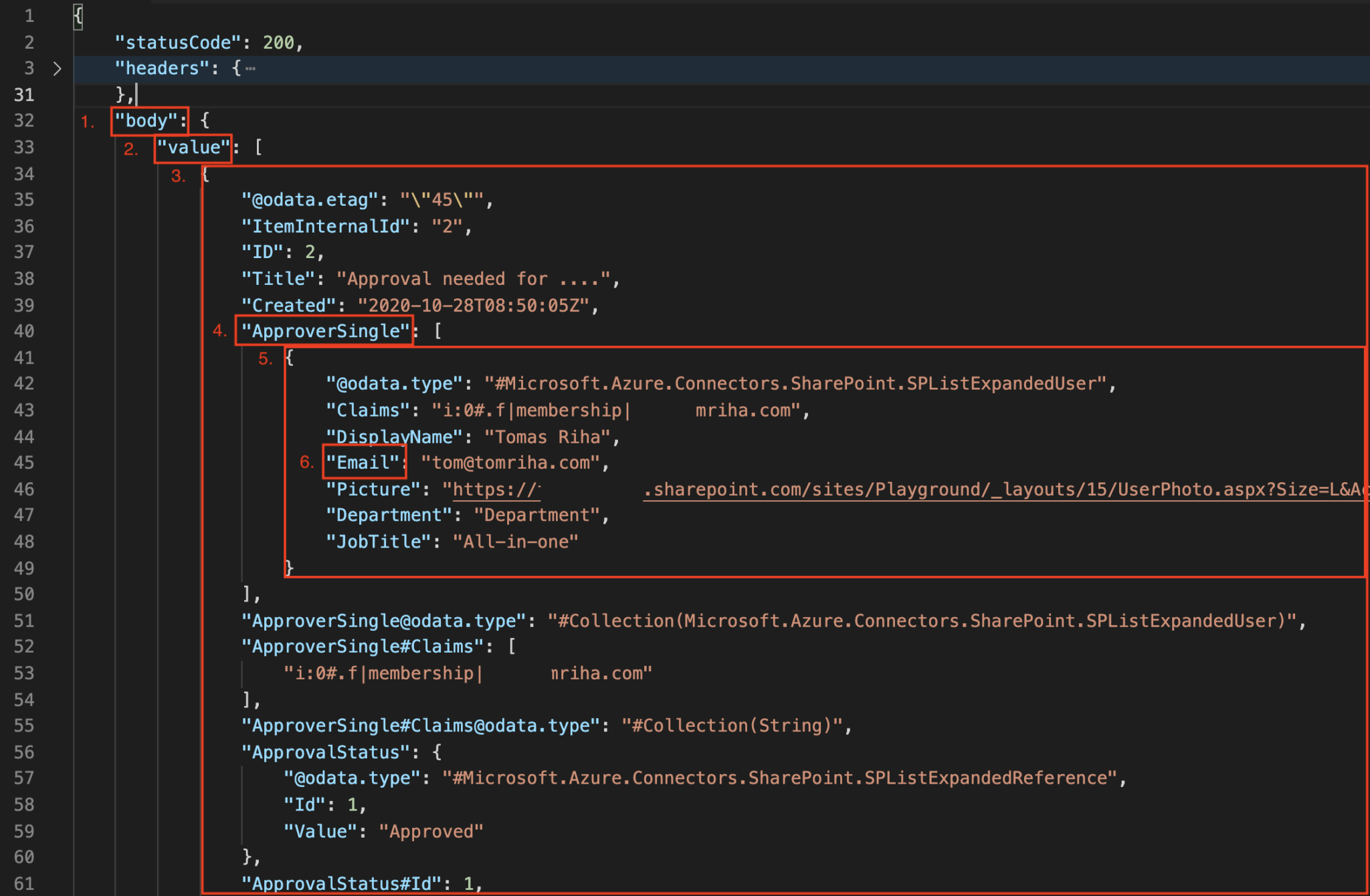Click the value 200 on line 2

point(278,43)
